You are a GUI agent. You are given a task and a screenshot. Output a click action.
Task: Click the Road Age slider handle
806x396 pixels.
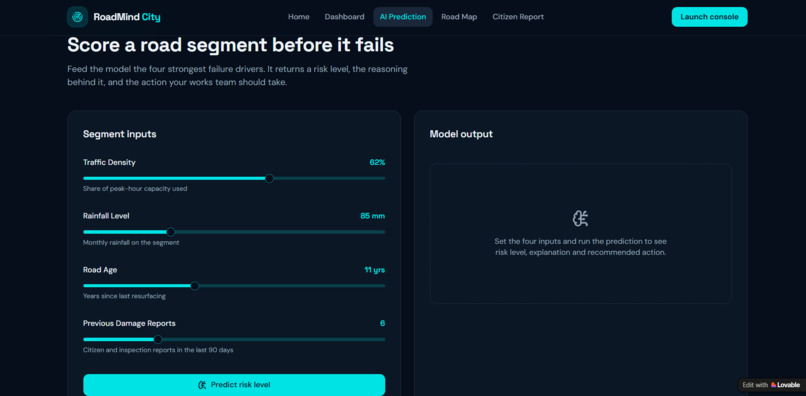pos(195,285)
